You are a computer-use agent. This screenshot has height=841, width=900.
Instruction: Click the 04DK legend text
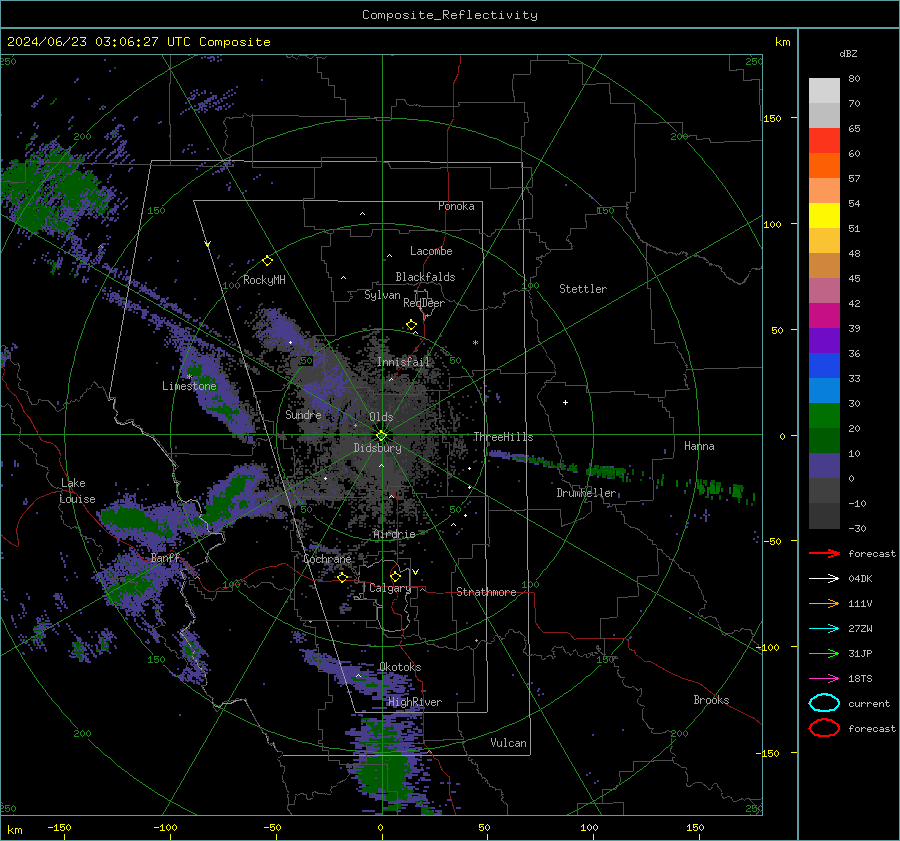pyautogui.click(x=860, y=579)
